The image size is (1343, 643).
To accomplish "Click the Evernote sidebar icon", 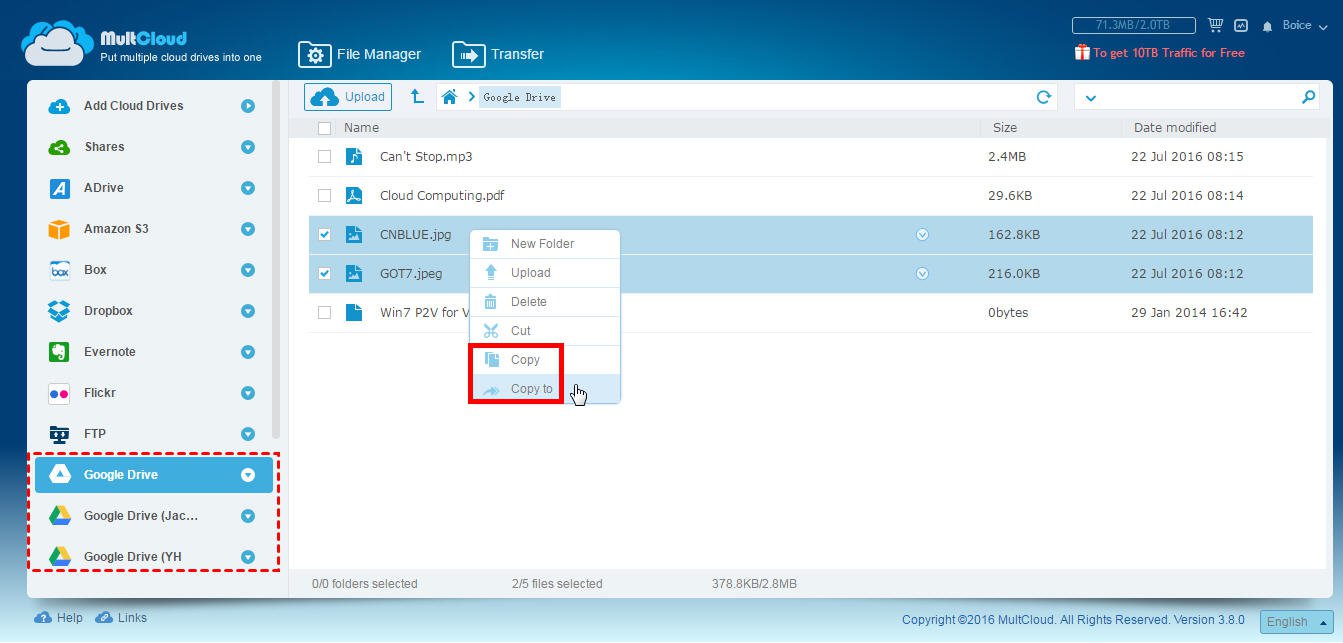I will (x=59, y=352).
